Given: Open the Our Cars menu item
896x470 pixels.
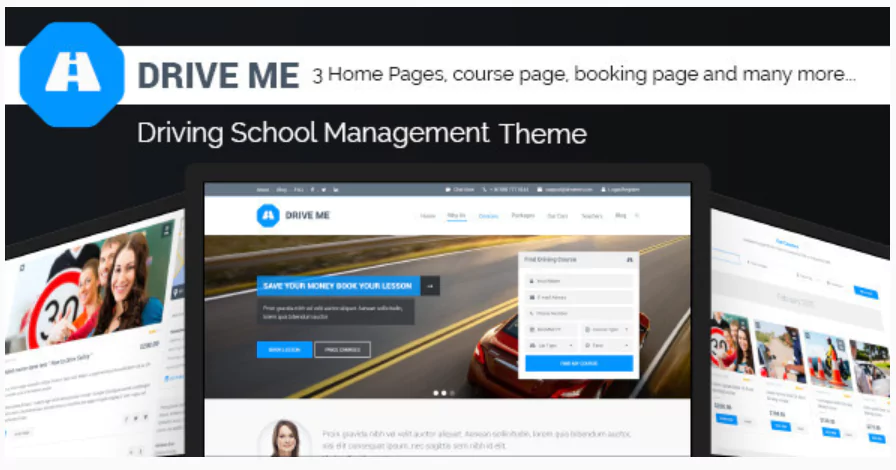Looking at the screenshot, I should click(558, 216).
